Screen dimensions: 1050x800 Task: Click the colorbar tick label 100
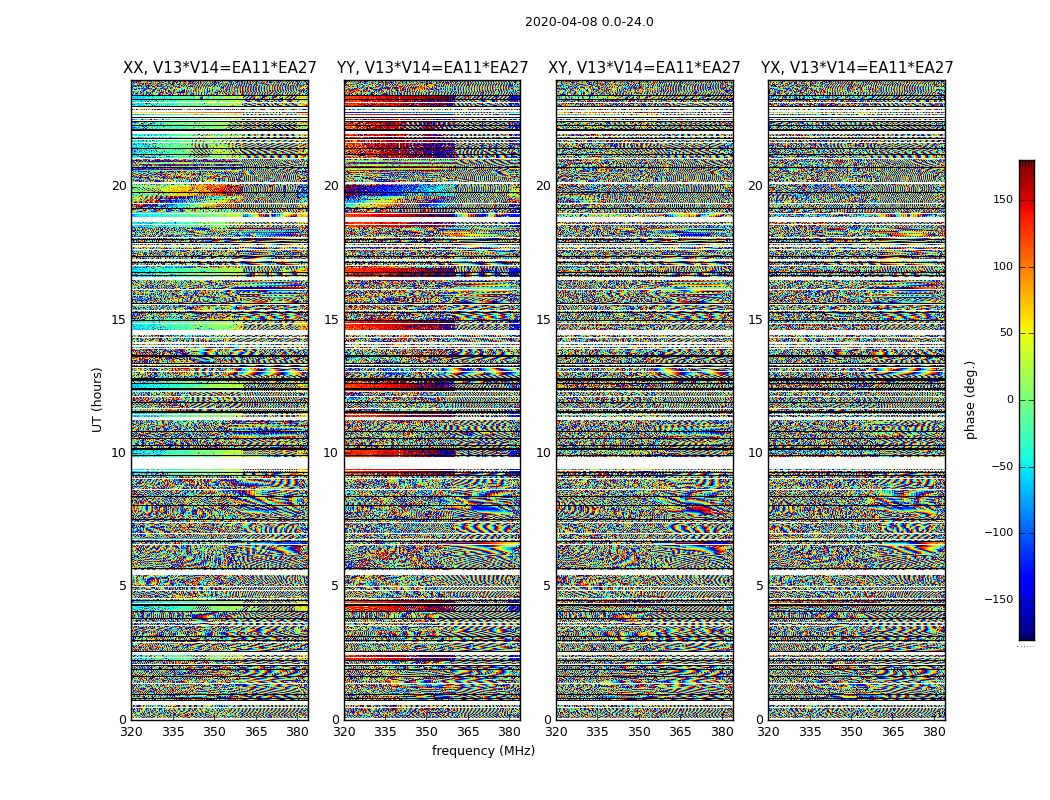[1002, 266]
